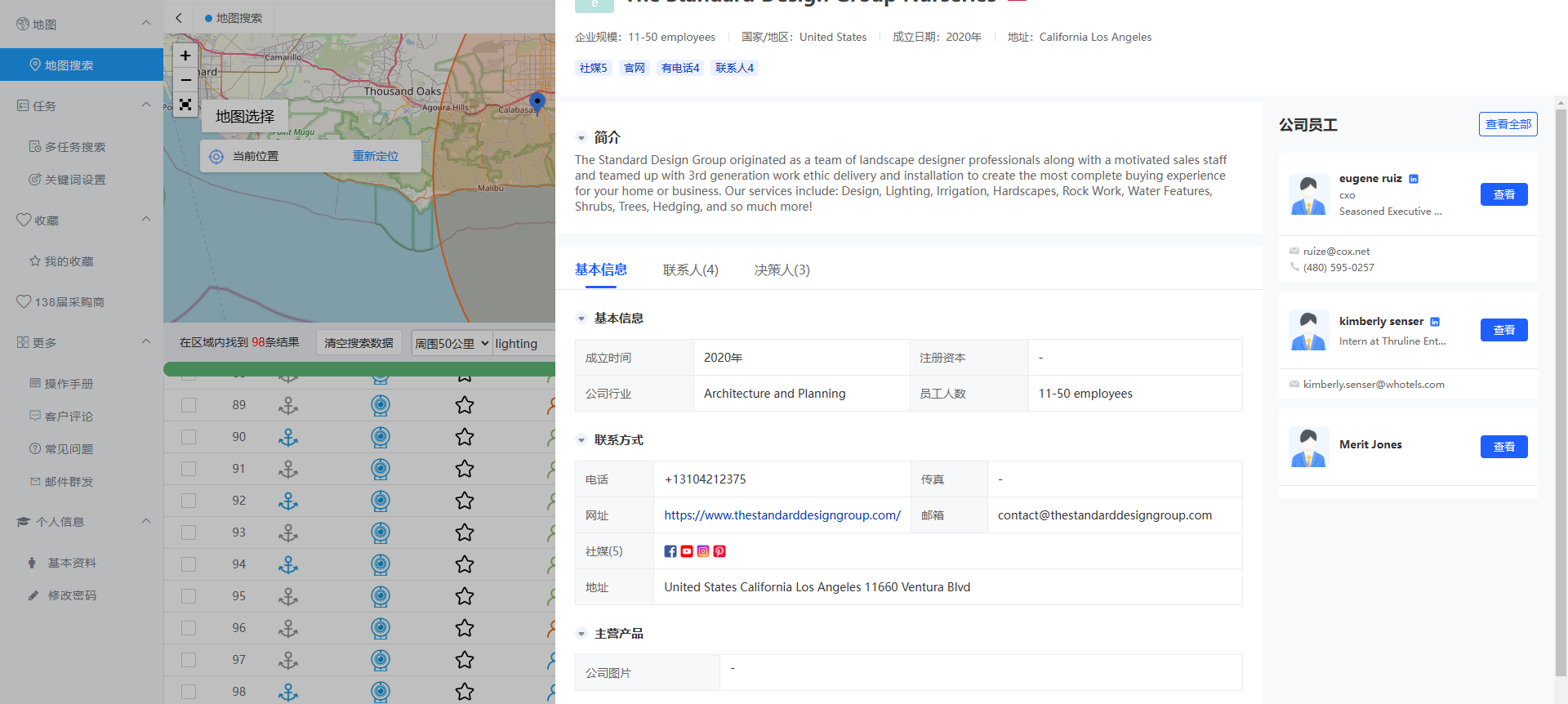Switch to the 联系人(4) tab
Viewport: 1568px width, 704px height.
pyautogui.click(x=690, y=270)
